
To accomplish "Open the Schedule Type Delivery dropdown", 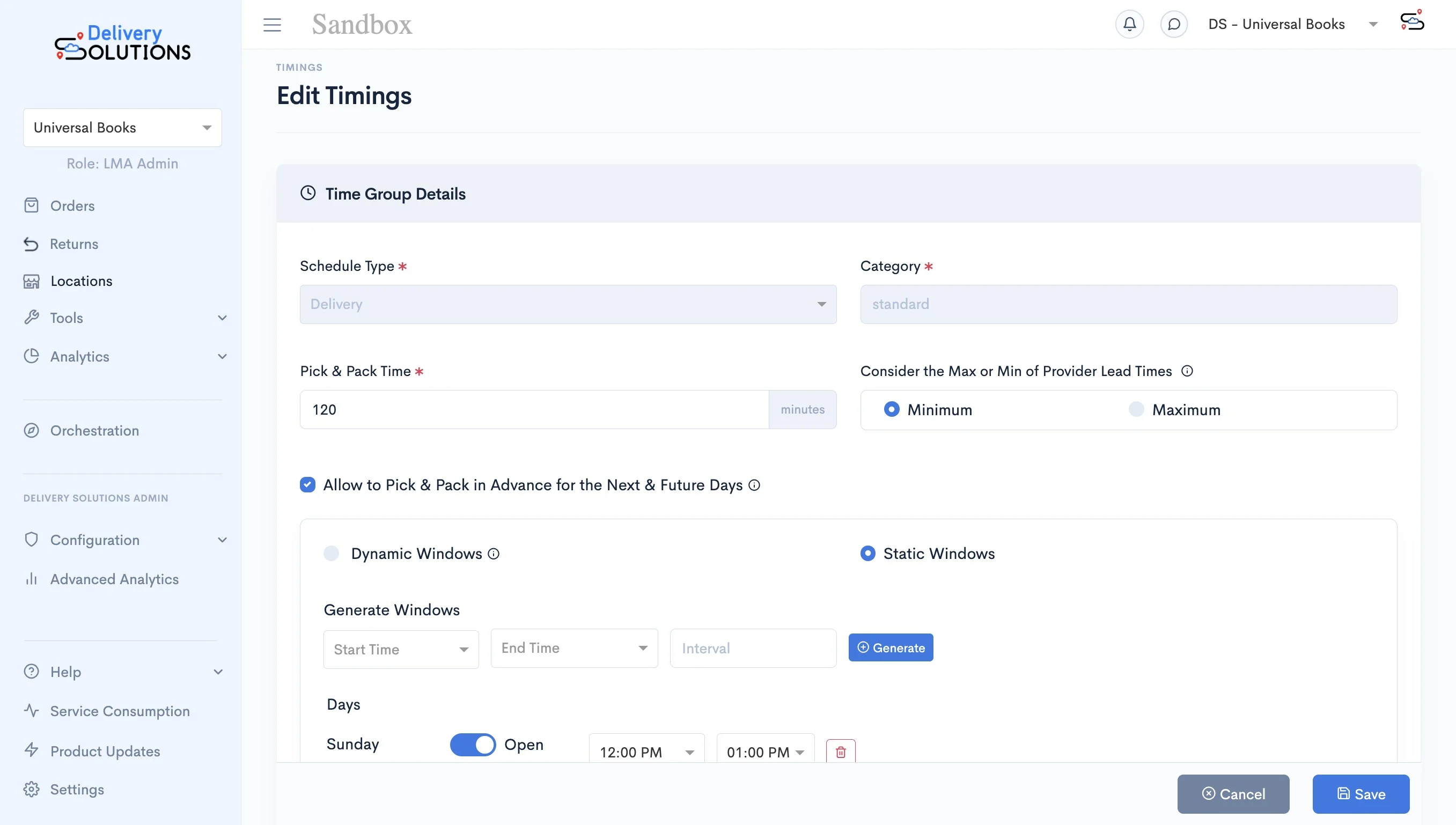I will [568, 304].
